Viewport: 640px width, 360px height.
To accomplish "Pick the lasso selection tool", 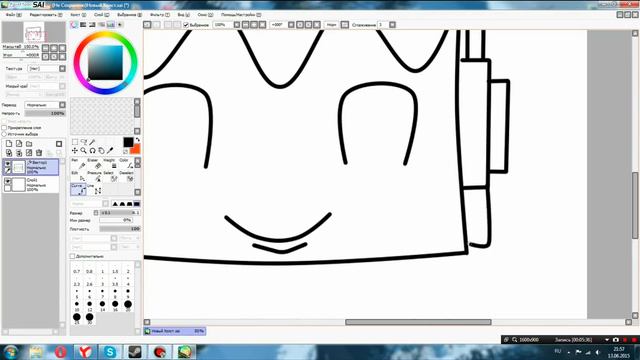I will [x=84, y=142].
